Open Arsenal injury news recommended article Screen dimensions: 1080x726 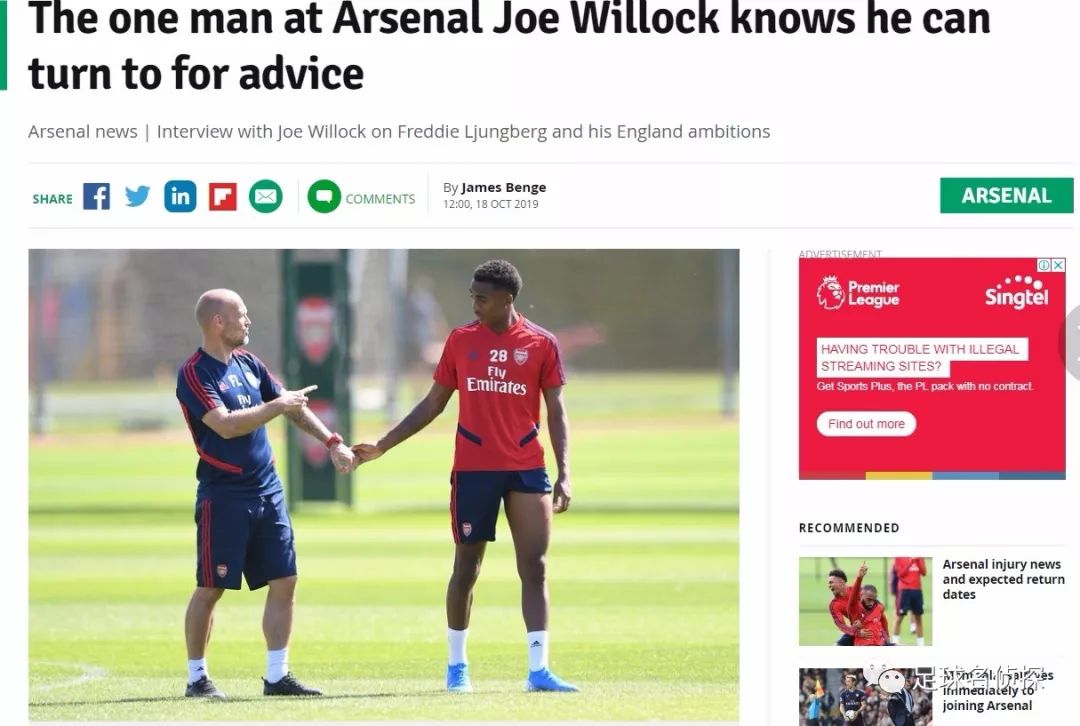coord(1003,579)
